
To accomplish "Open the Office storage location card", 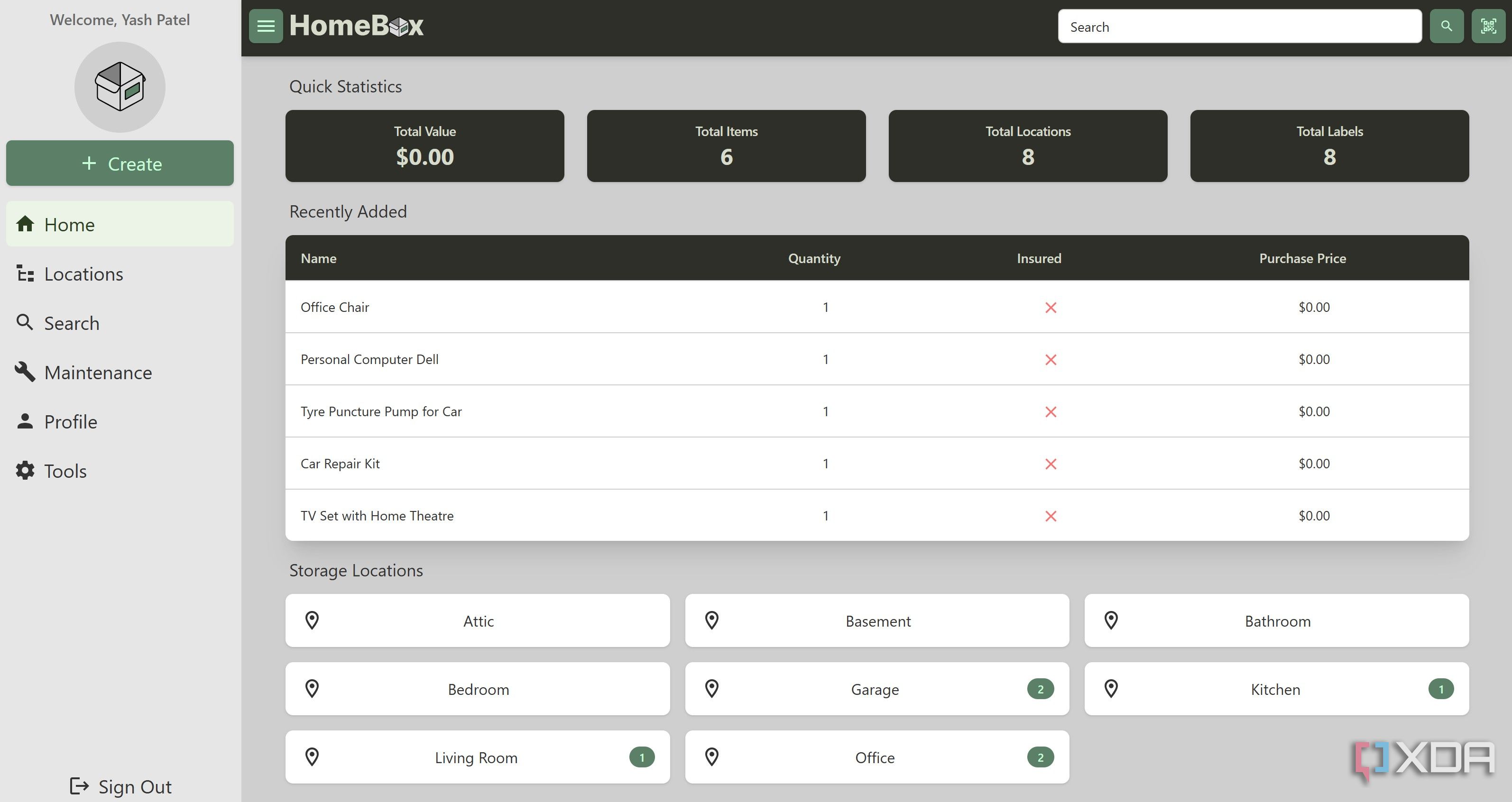I will click(x=877, y=757).
